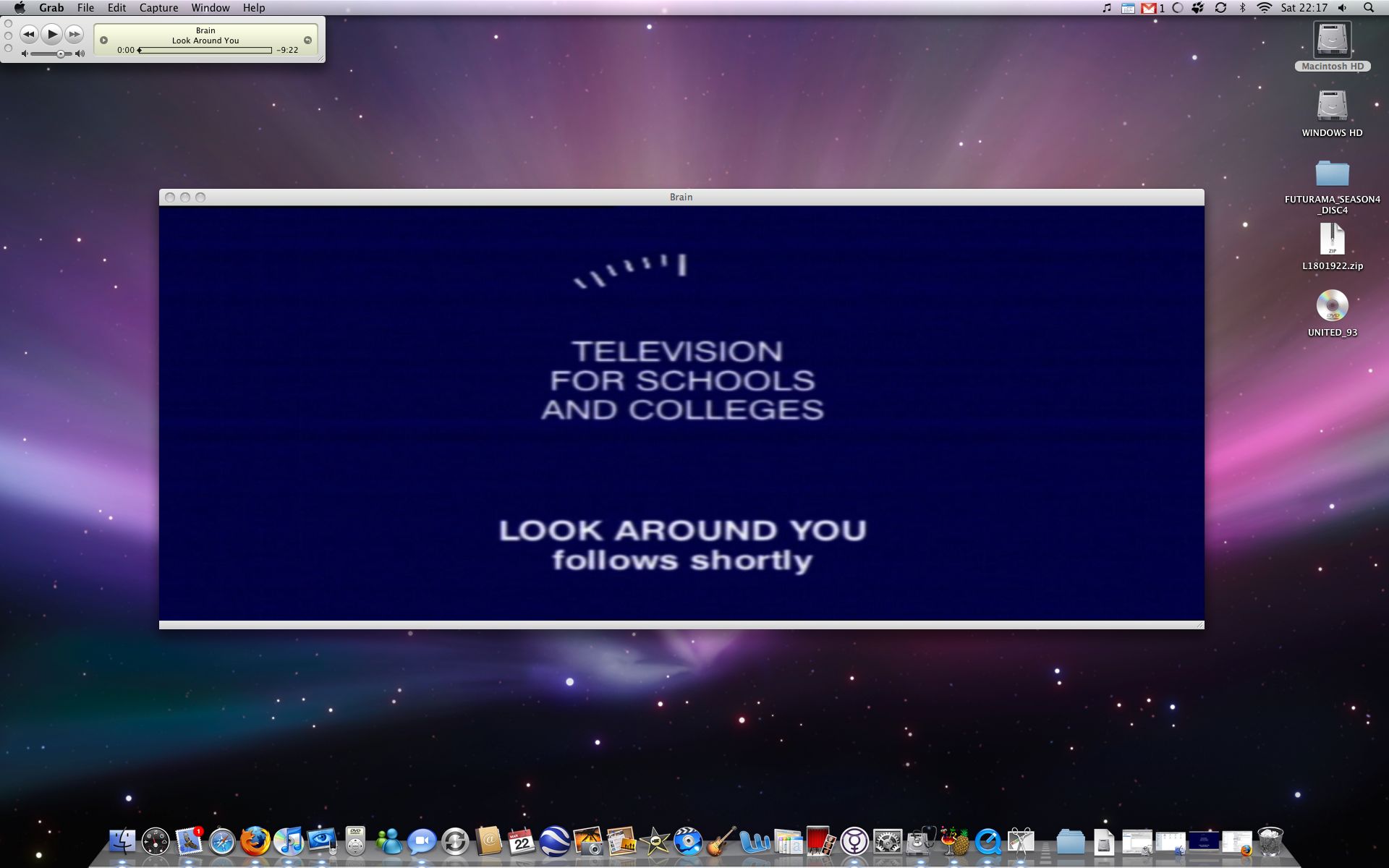Open iDVD from the Dock
This screenshot has height=868, width=1389.
click(688, 842)
